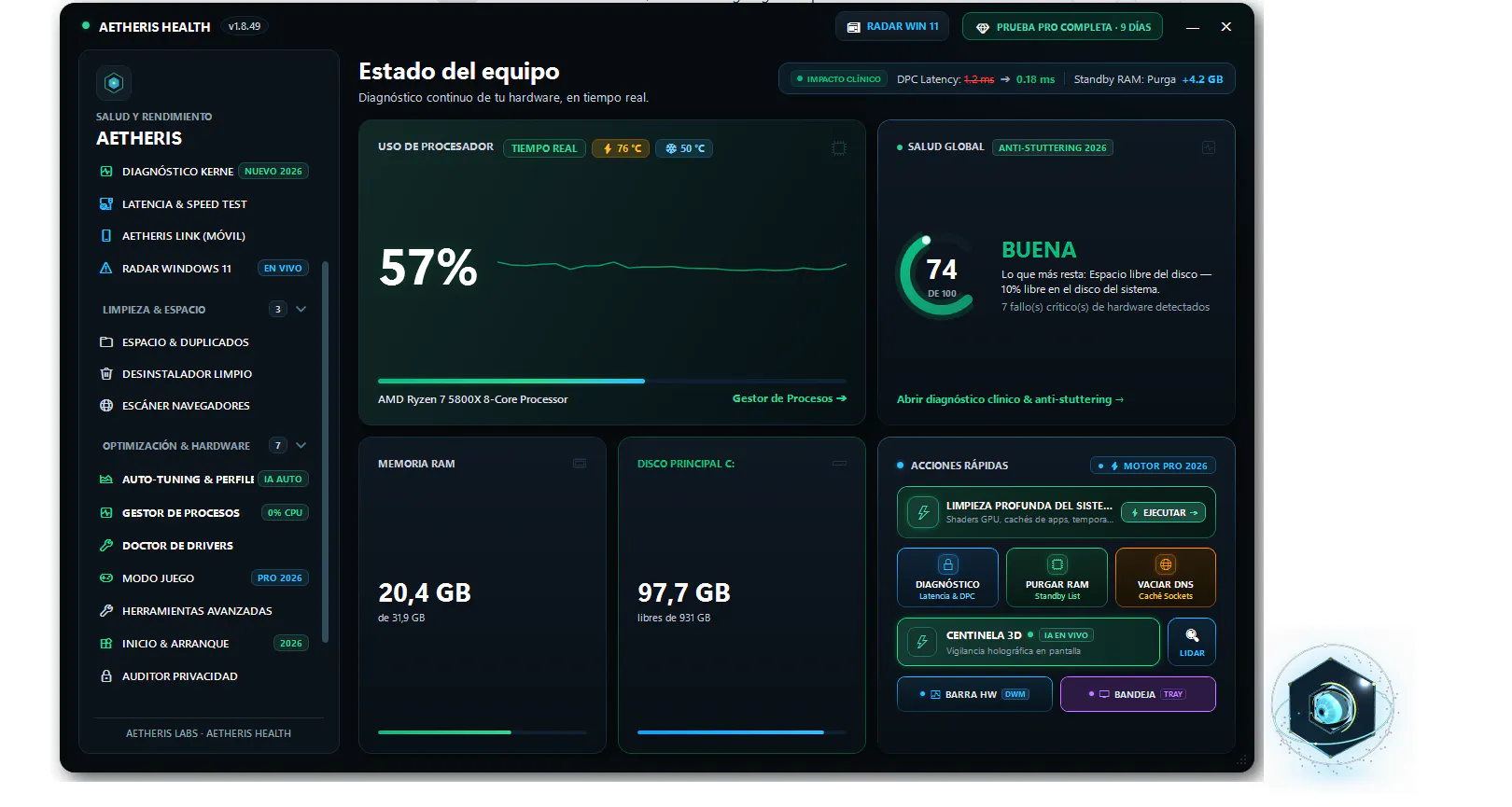Click the Aetheris Link phone icon
This screenshot has width=1512, height=807.
106,236
